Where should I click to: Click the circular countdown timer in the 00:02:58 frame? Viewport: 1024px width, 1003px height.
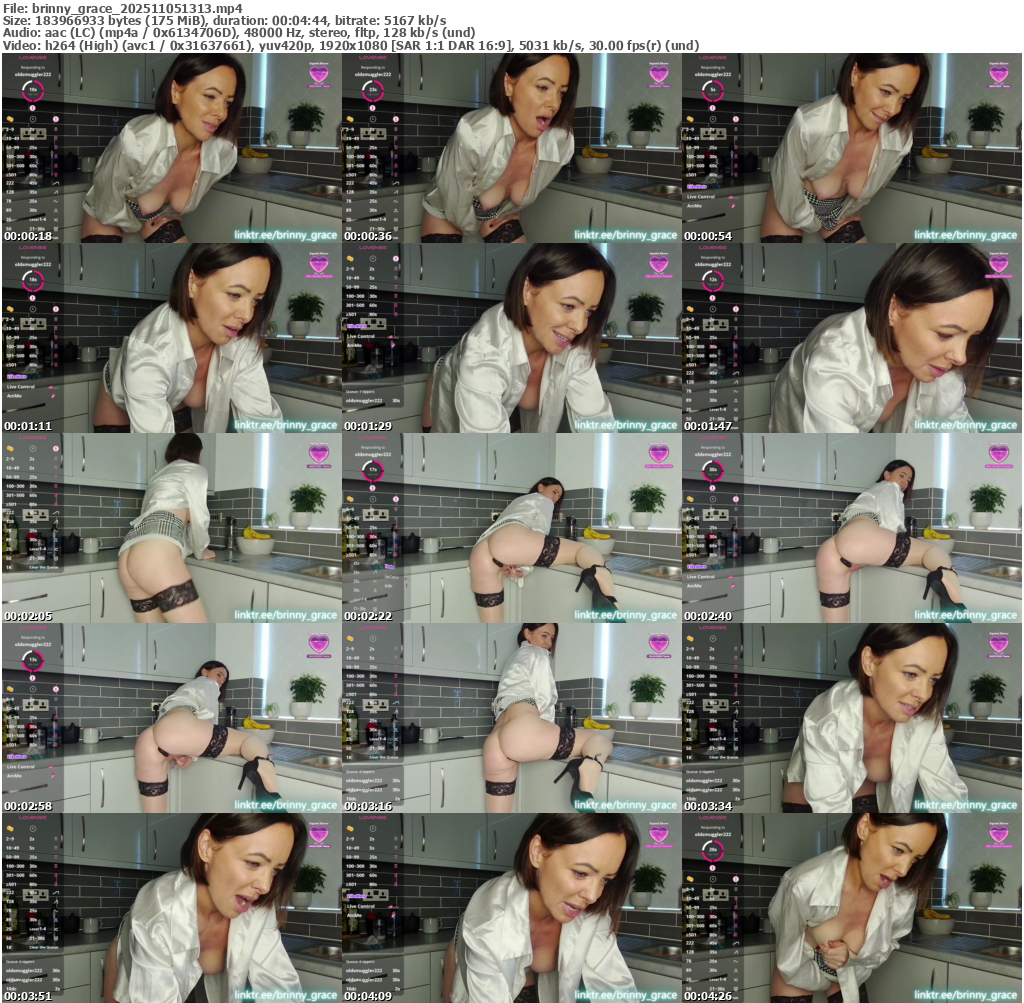(x=32, y=660)
